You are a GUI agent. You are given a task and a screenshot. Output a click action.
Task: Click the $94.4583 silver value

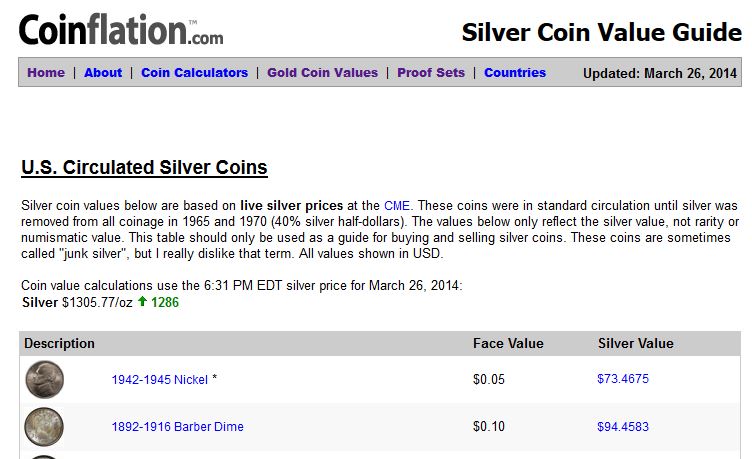623,426
